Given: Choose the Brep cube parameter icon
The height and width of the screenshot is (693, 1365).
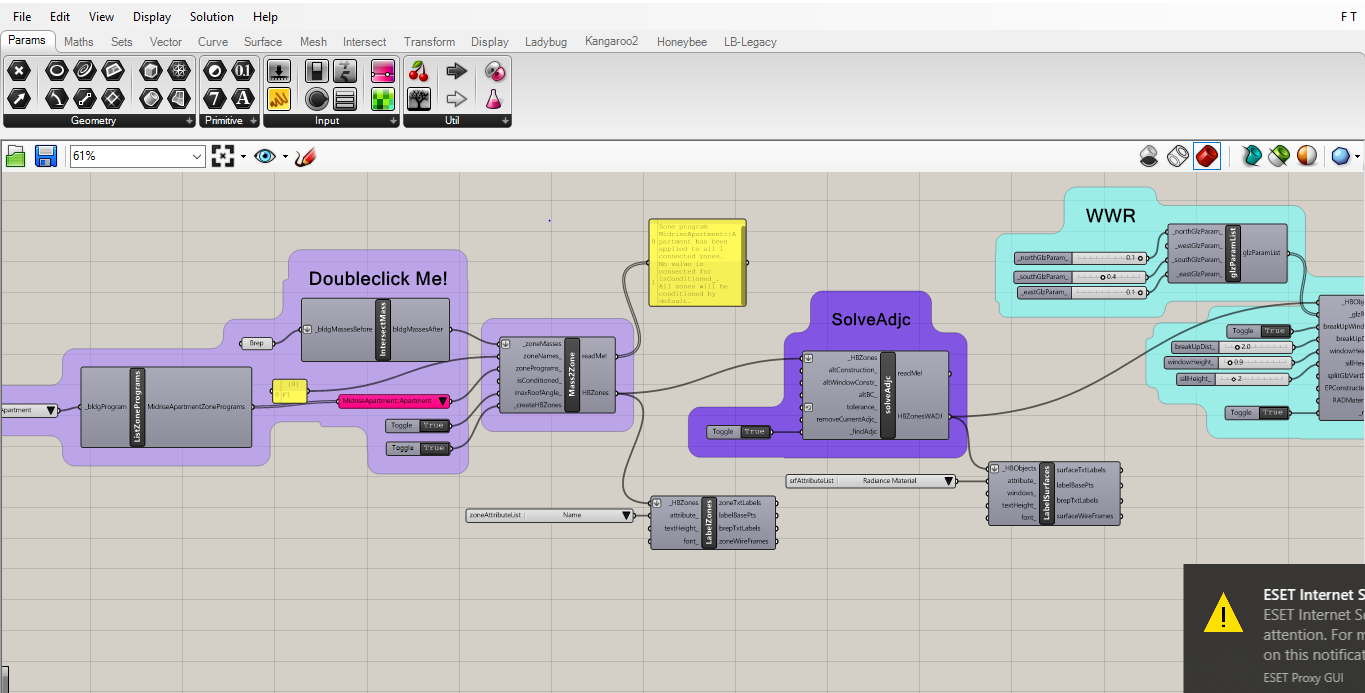Looking at the screenshot, I should tap(151, 70).
